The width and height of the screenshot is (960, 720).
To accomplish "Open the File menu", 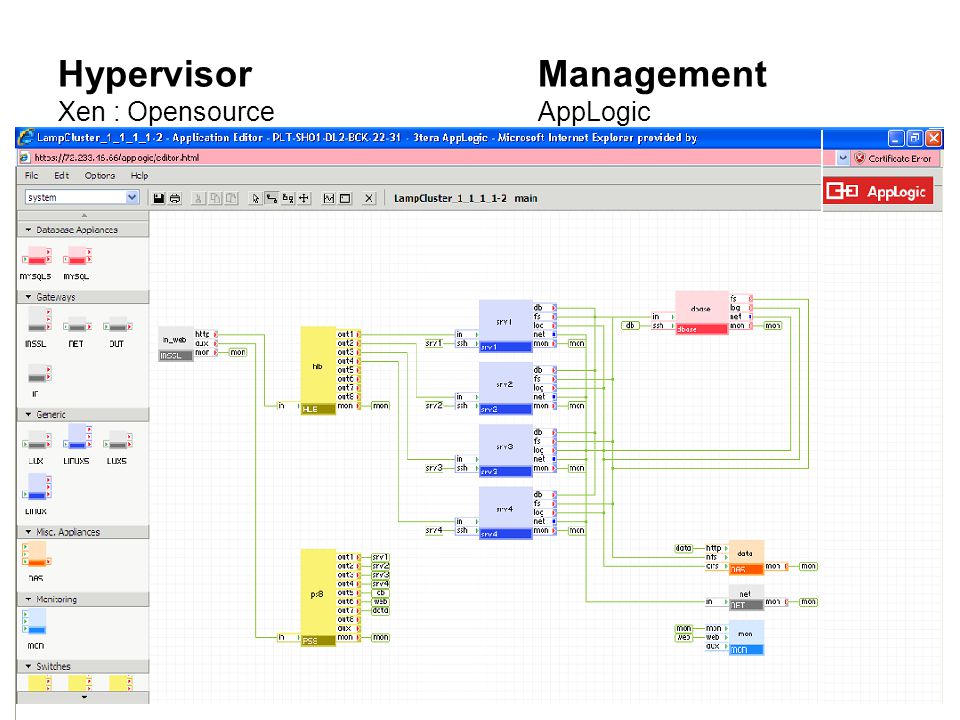I will coord(31,176).
